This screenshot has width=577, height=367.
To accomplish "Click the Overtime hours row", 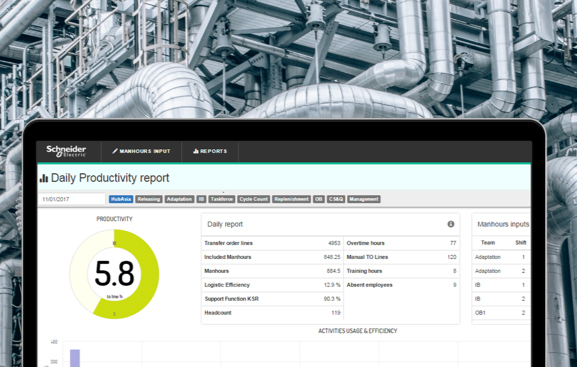I will coord(401,243).
